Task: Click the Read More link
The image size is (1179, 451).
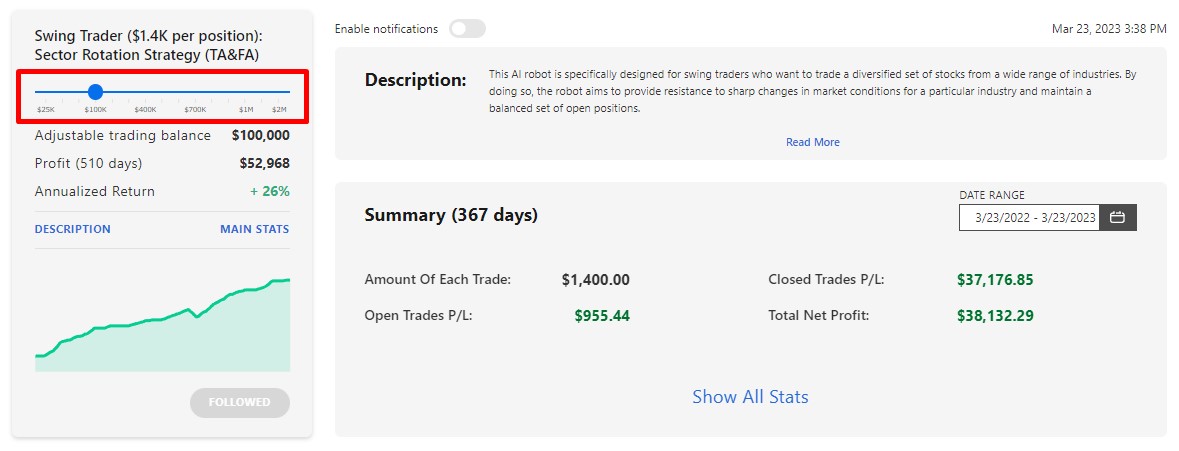Action: [x=813, y=142]
